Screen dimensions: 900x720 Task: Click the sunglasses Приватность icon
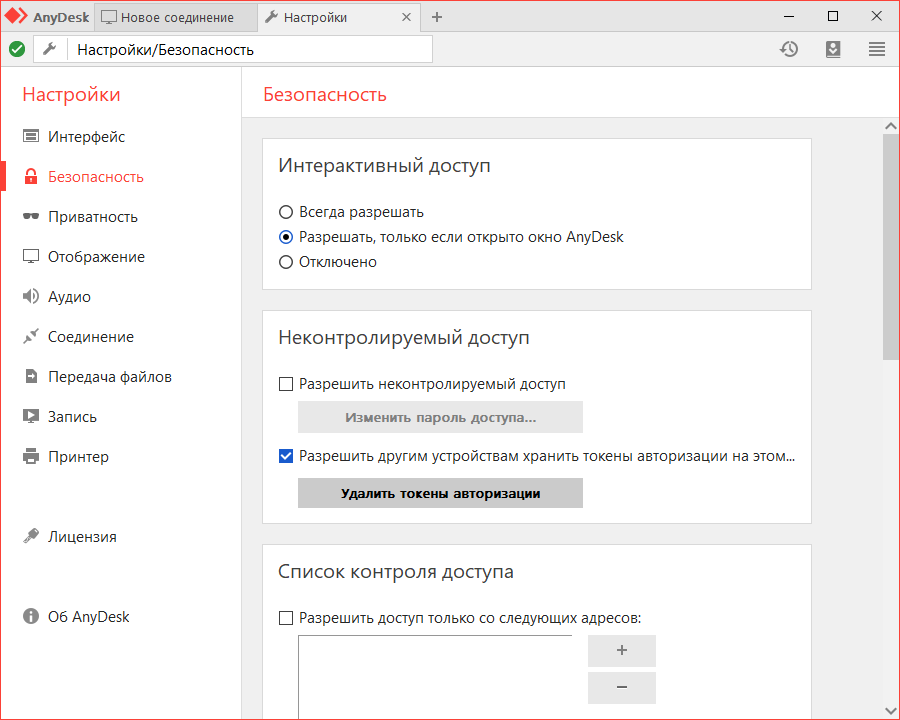tap(30, 216)
